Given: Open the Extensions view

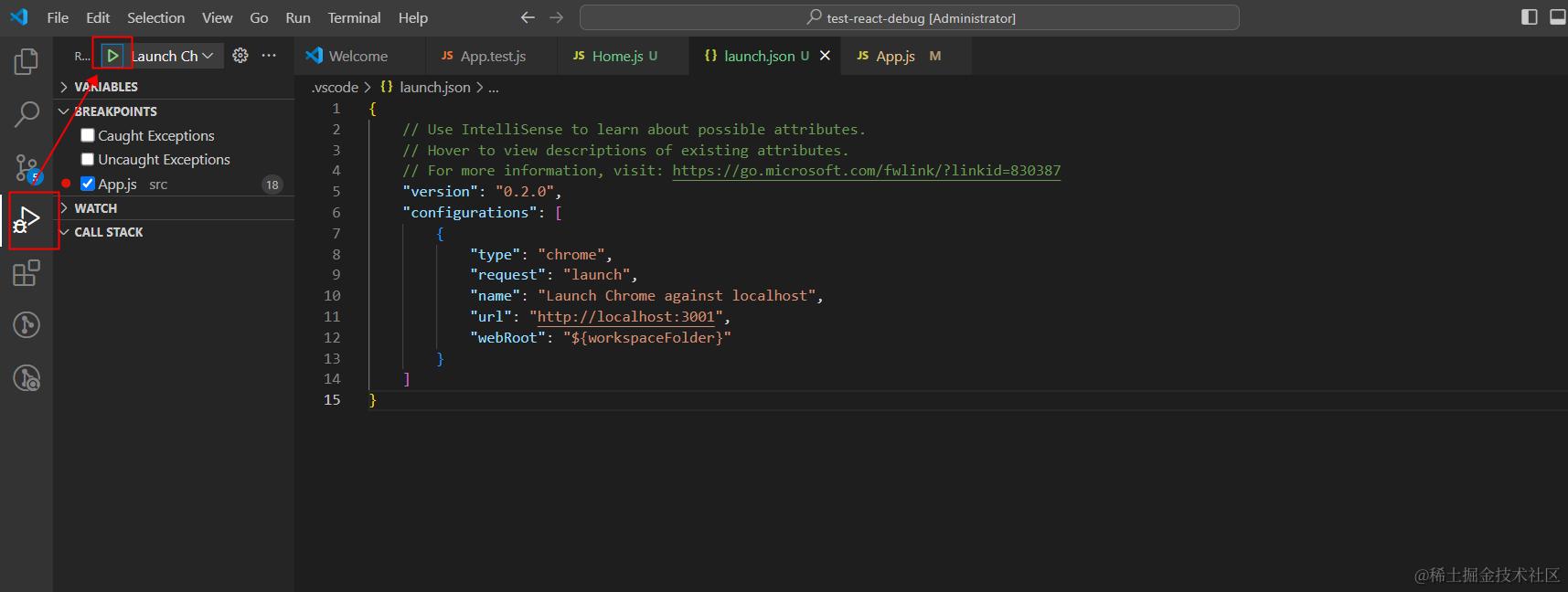Looking at the screenshot, I should [26, 273].
